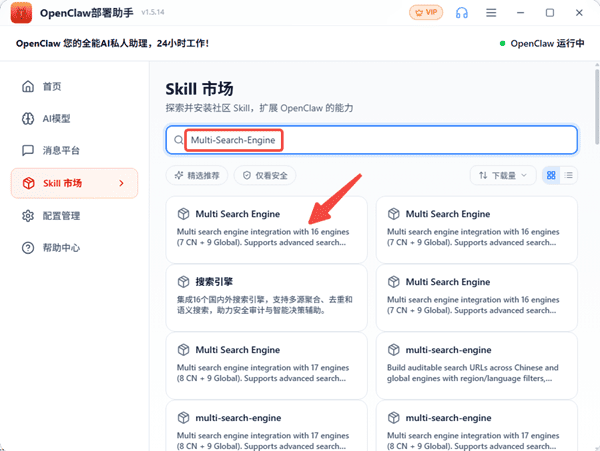Click the 消息平台 chat bubble icon
600x451 pixels.
[28, 150]
